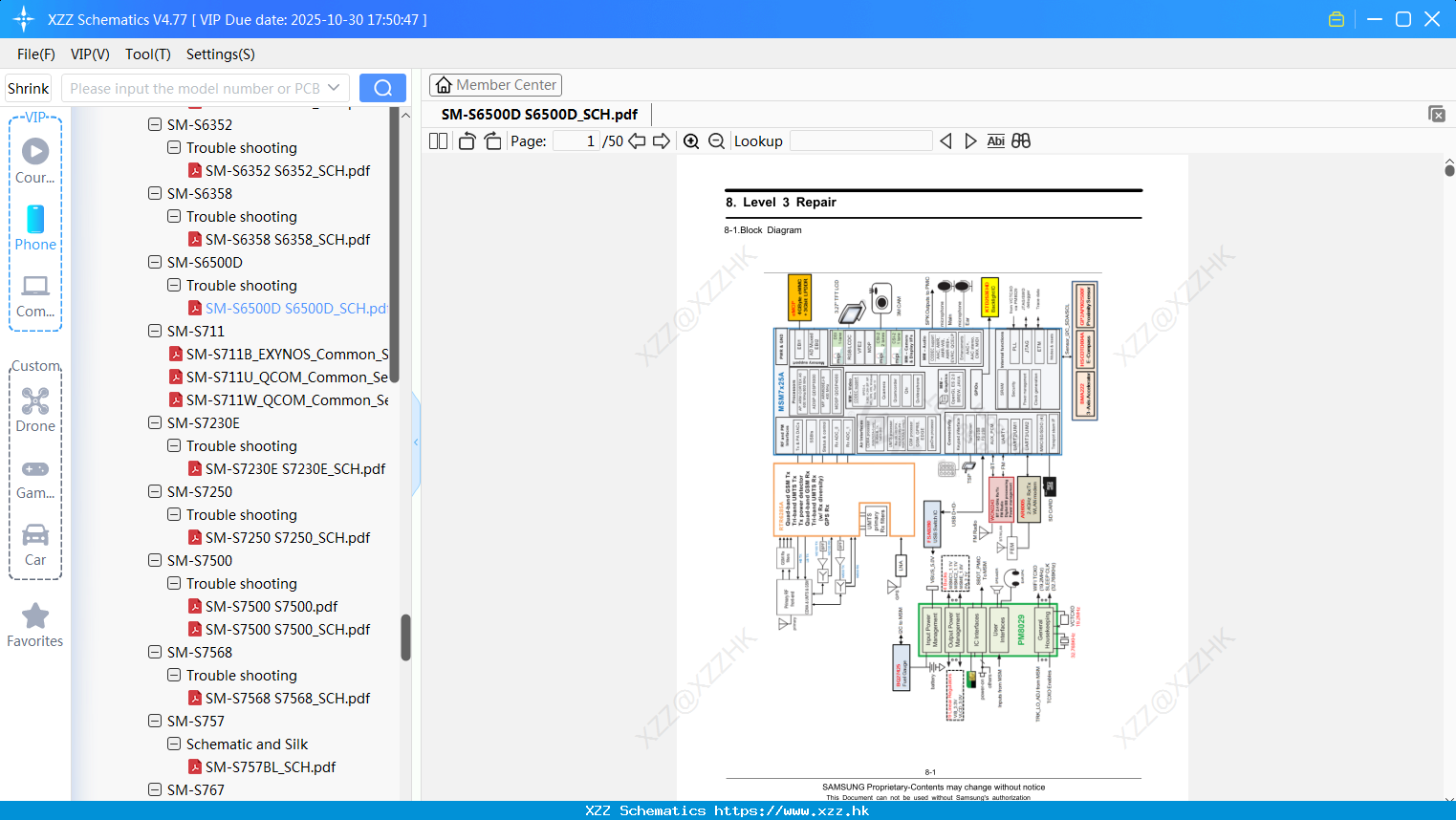Collapse the SM-S7500 tree node
Screen dimensions: 1456x820
pos(155,560)
